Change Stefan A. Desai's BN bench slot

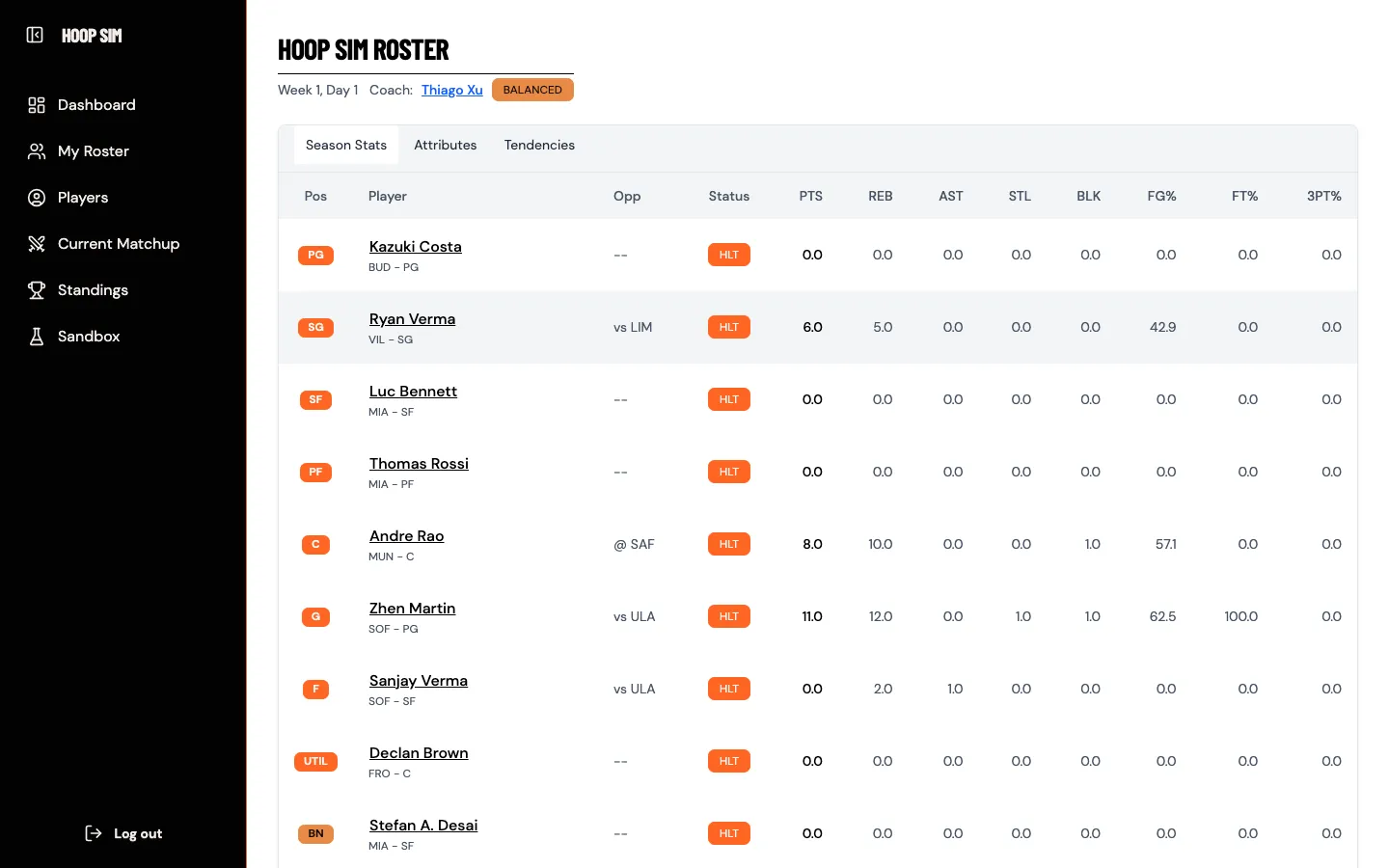[315, 833]
